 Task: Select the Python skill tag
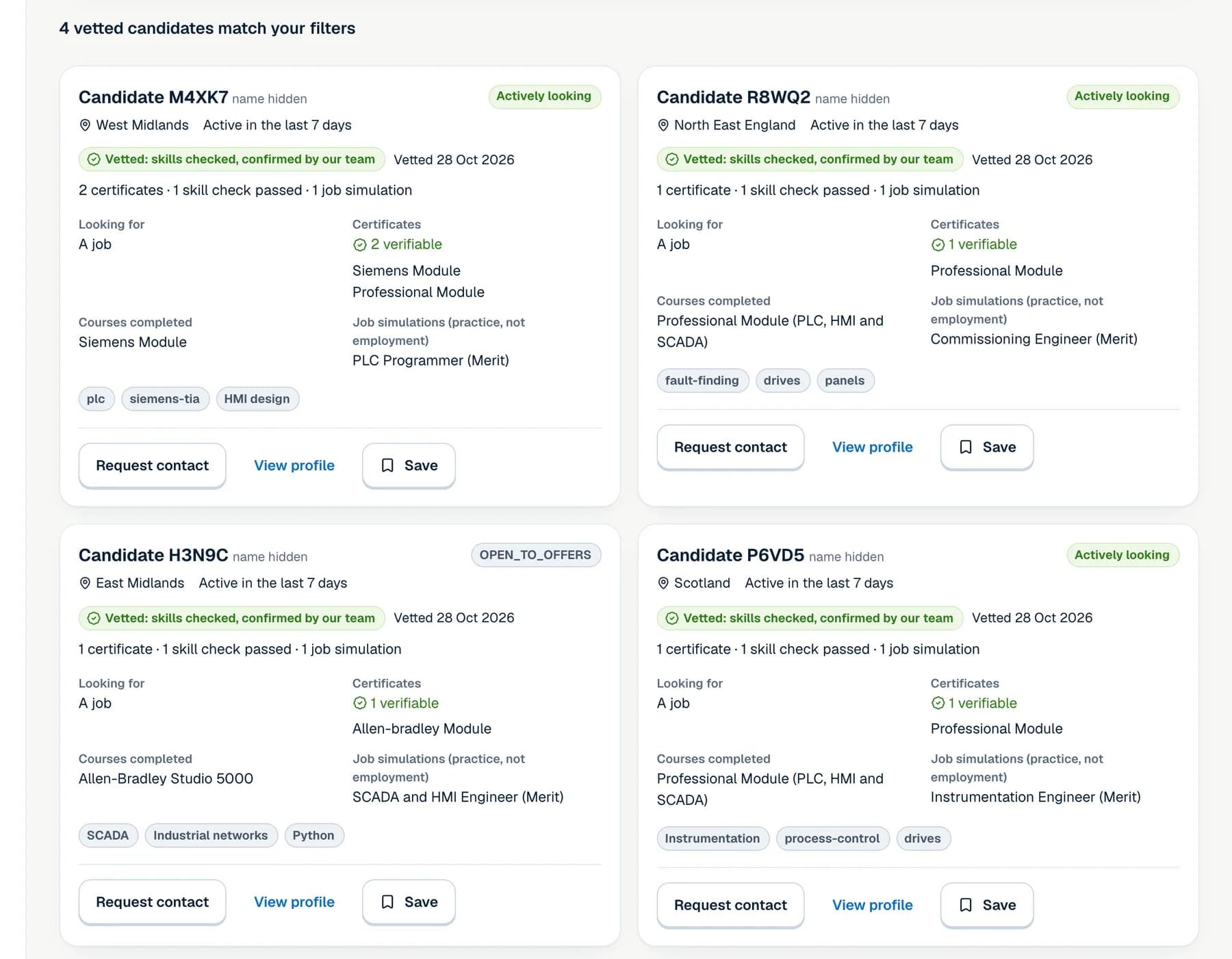click(x=314, y=836)
